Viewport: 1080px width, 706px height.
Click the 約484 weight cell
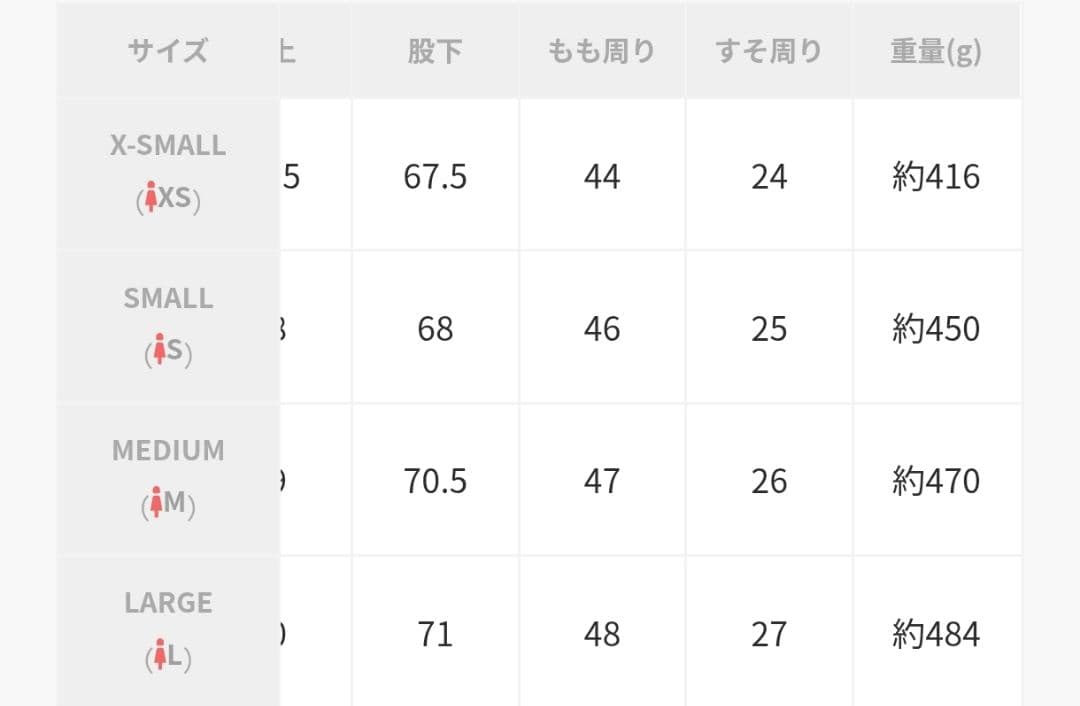click(x=936, y=634)
